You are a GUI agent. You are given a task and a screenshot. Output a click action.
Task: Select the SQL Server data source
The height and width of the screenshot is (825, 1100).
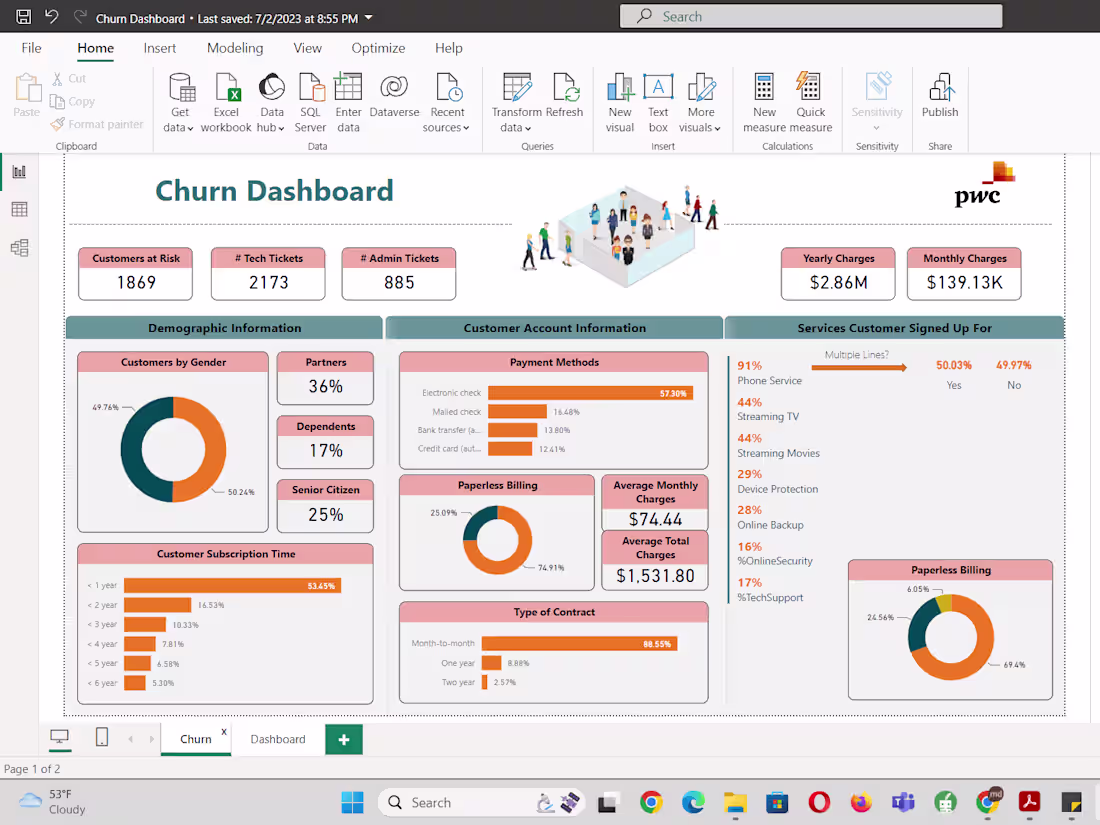310,100
